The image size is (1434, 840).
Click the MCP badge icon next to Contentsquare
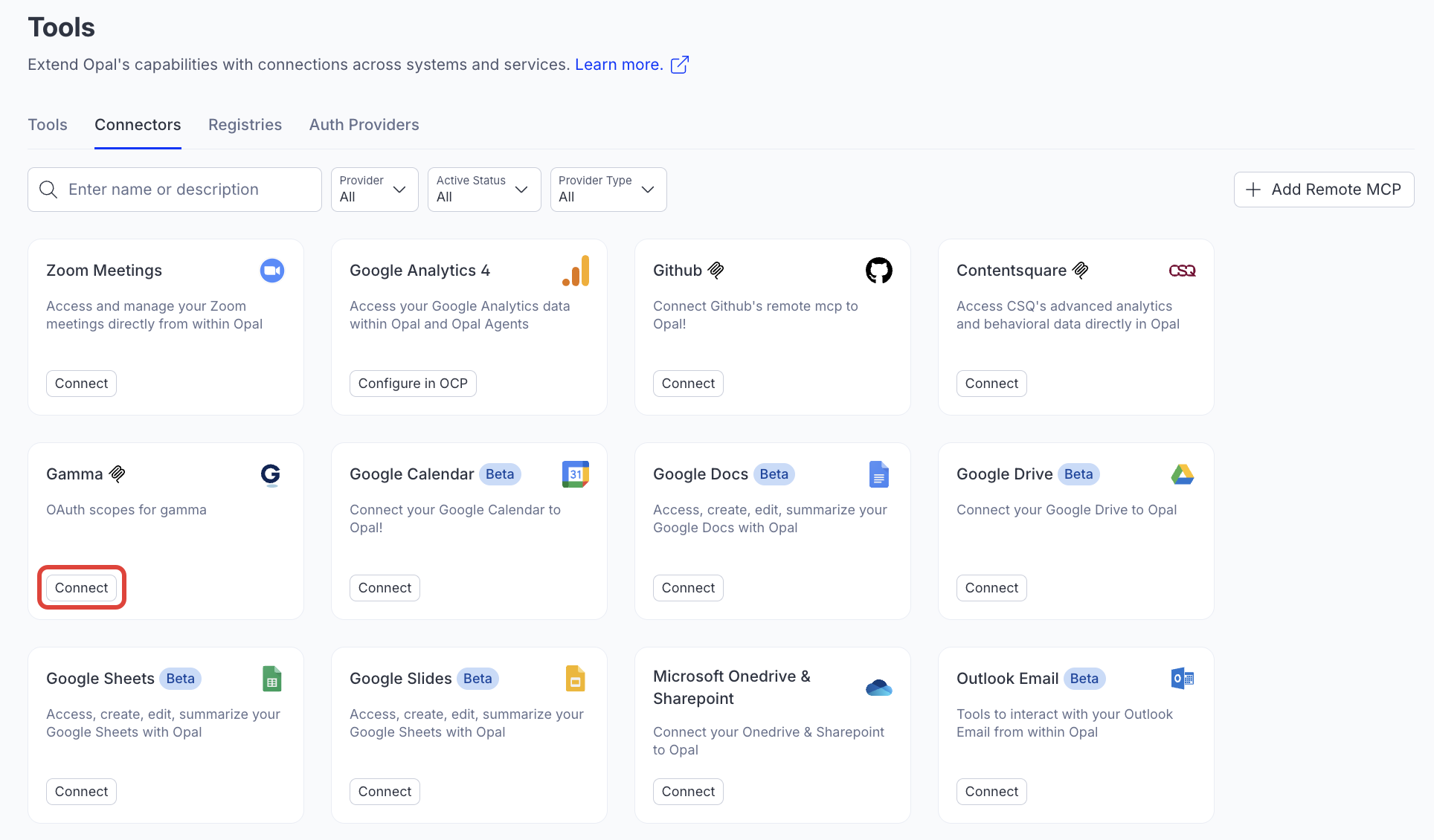point(1081,271)
